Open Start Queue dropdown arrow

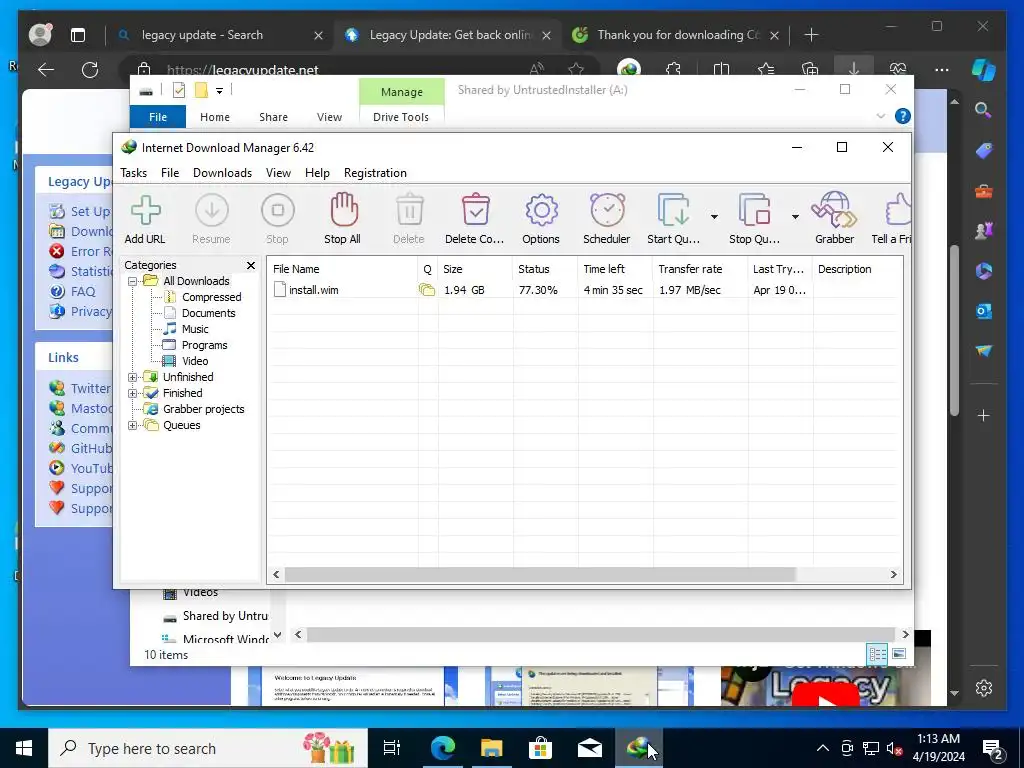[714, 216]
